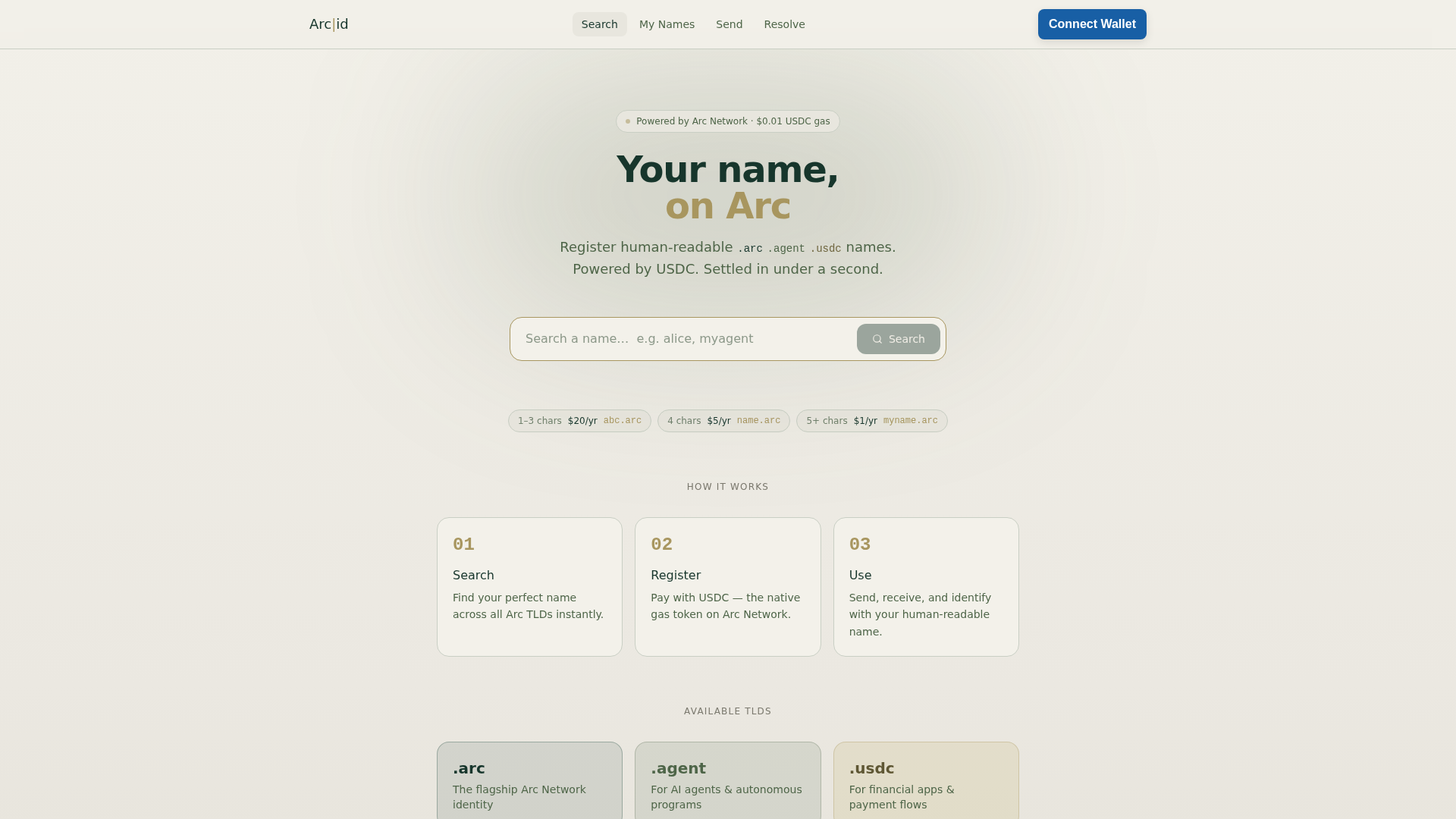Screen dimensions: 1456x819
Task: Go to My Names page
Action: coord(667,24)
